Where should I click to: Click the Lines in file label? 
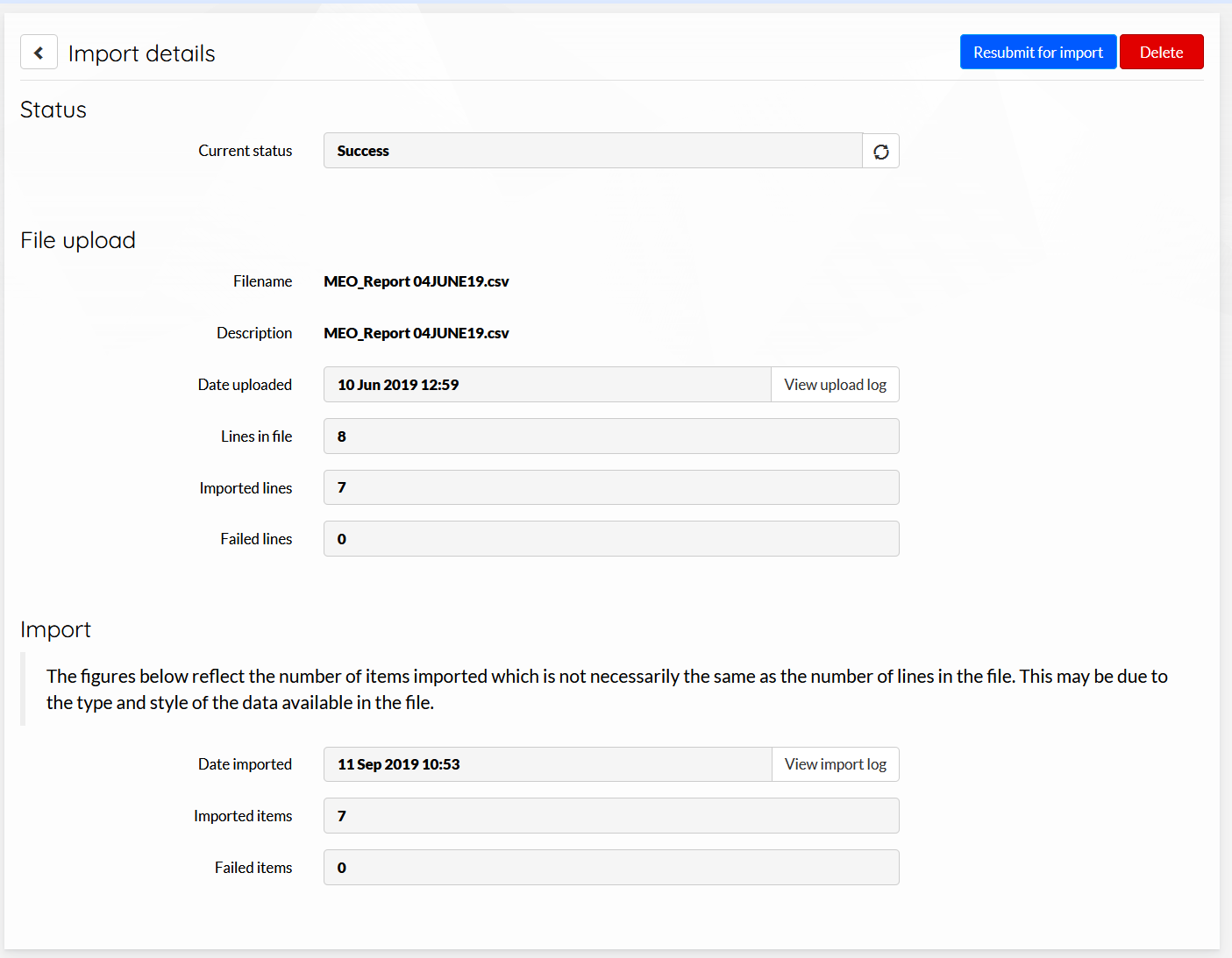(x=257, y=436)
